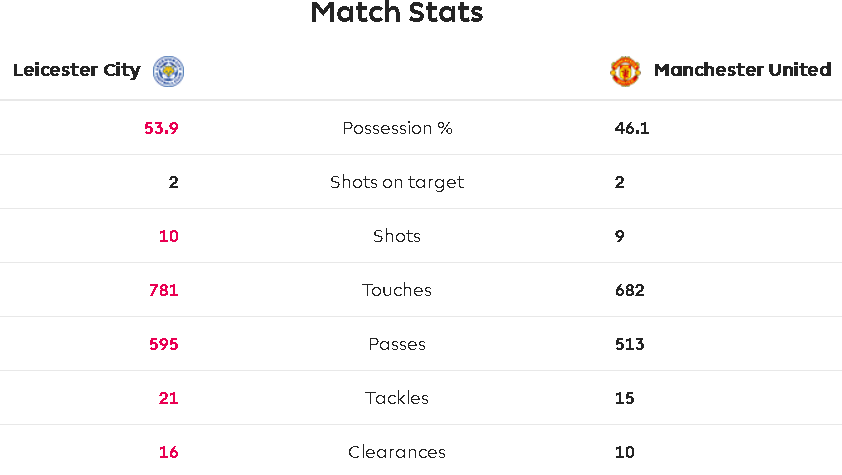Click the Manchester United club crest
Screen dimensions: 842x475
625,71
